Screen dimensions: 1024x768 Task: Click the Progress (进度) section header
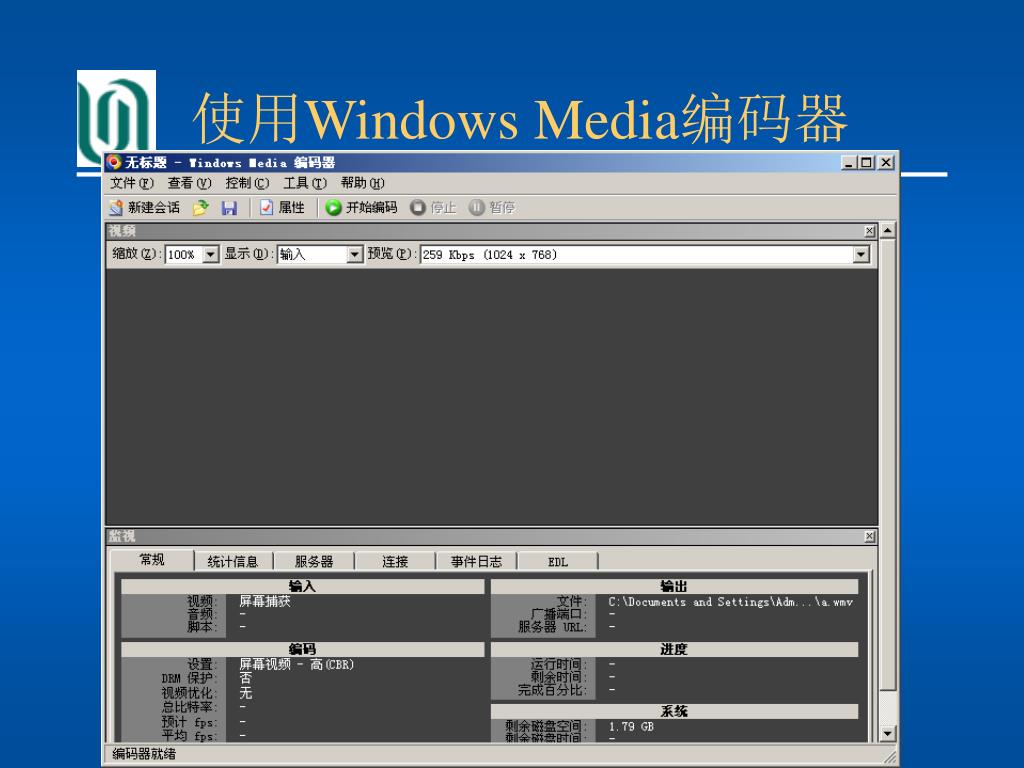coord(674,648)
